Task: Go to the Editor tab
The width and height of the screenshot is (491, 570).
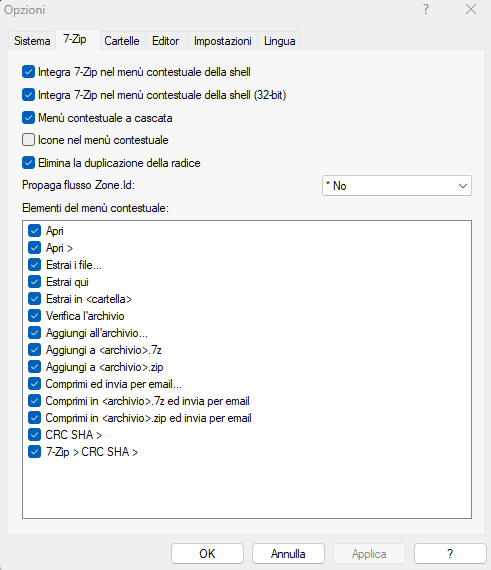Action: pos(165,41)
